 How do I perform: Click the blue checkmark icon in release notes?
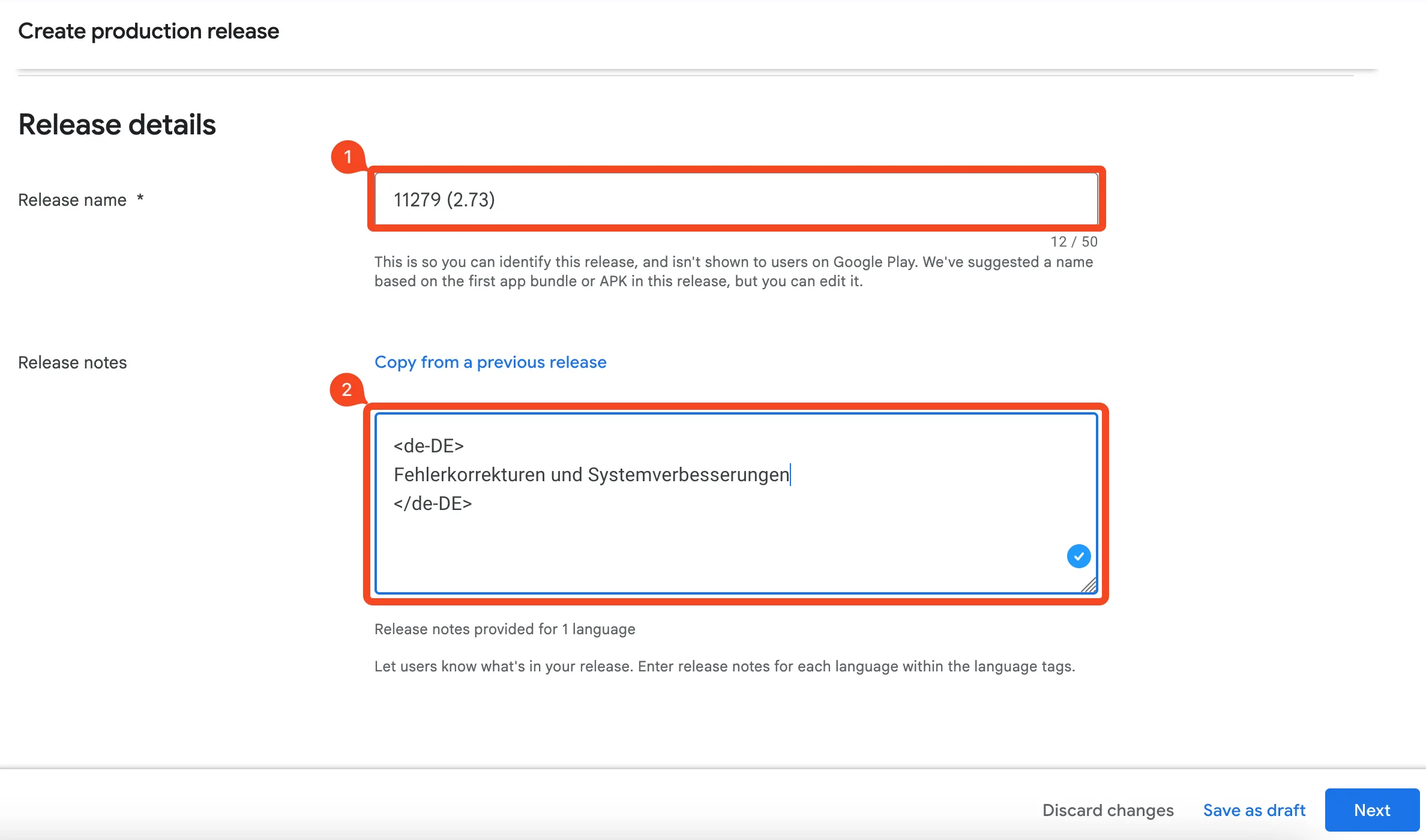[x=1079, y=556]
